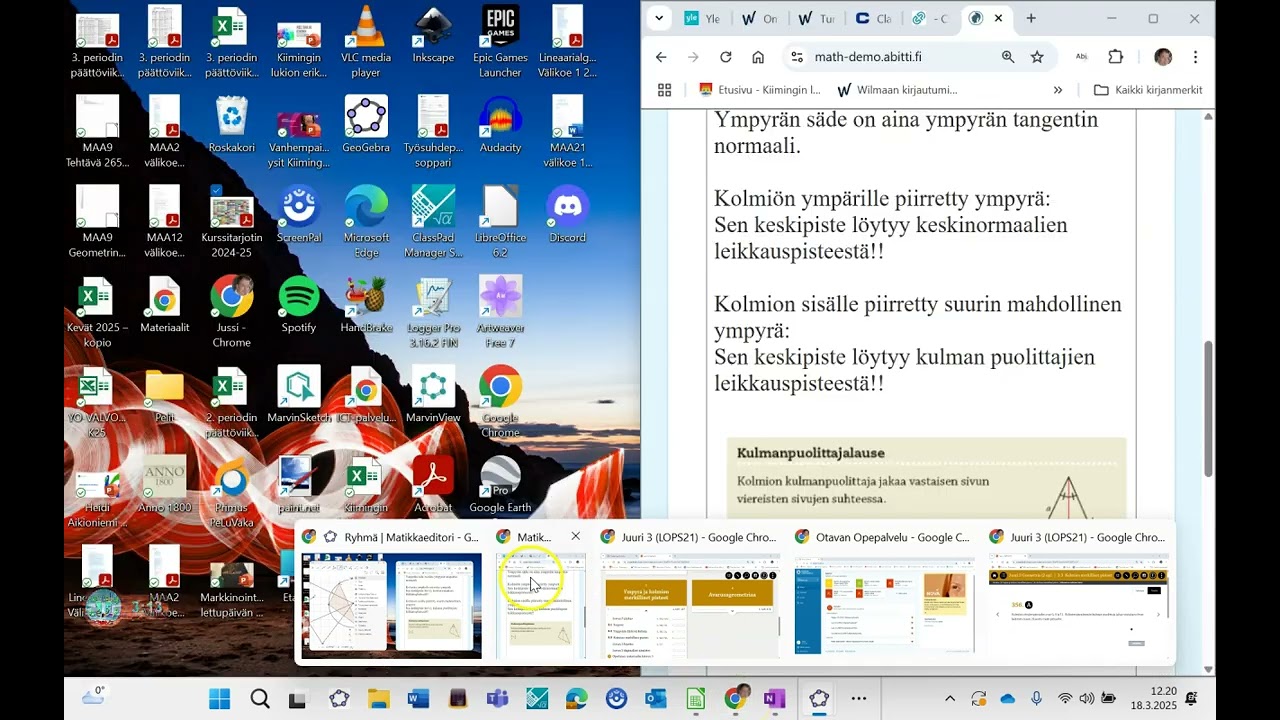The width and height of the screenshot is (1280, 720).
Task: Open MarvinSketch desktop icon
Action: click(x=299, y=395)
